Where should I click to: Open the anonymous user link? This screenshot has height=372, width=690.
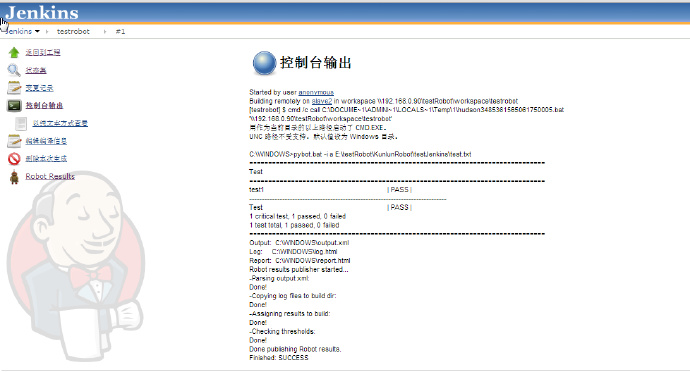[316, 92]
